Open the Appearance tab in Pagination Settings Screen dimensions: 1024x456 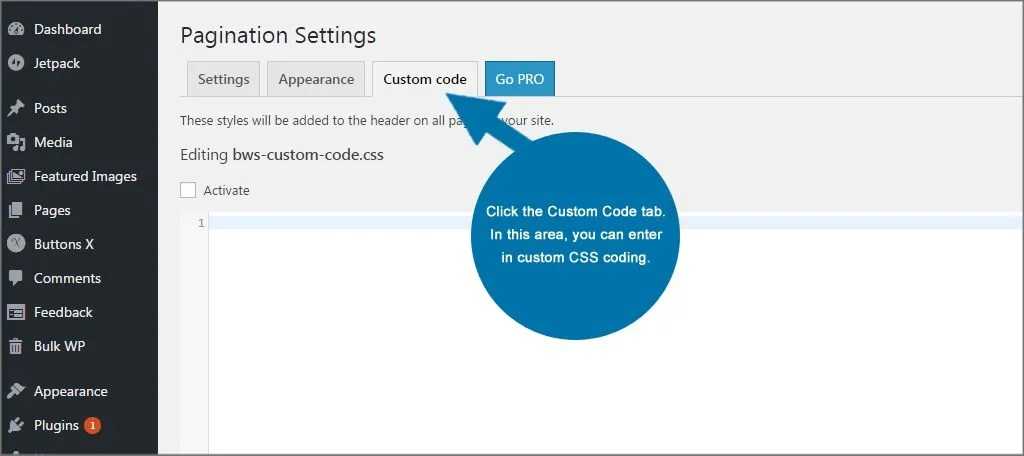click(316, 79)
